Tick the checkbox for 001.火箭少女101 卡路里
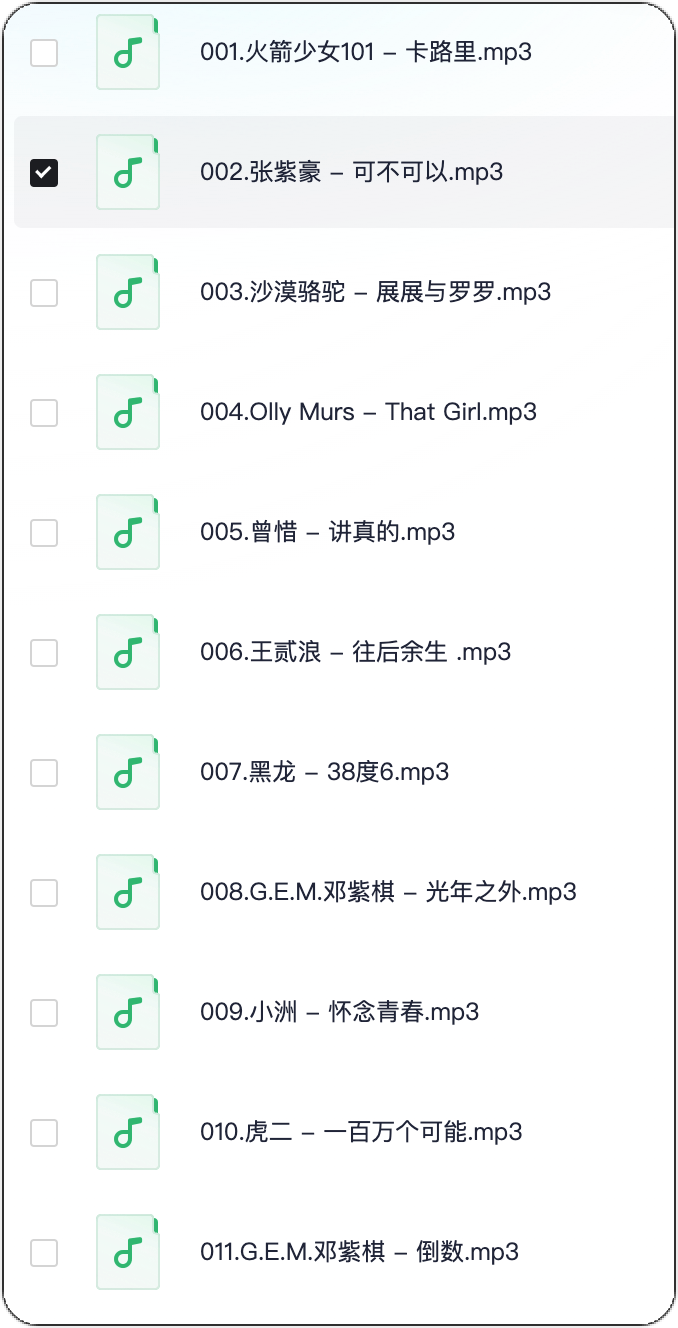This screenshot has width=678, height=1328. click(44, 52)
